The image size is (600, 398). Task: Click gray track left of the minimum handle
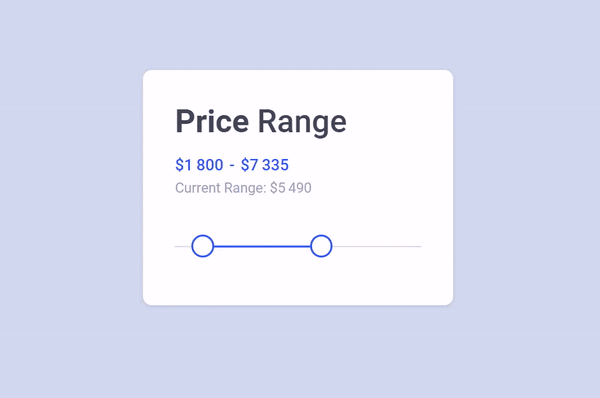coord(183,246)
